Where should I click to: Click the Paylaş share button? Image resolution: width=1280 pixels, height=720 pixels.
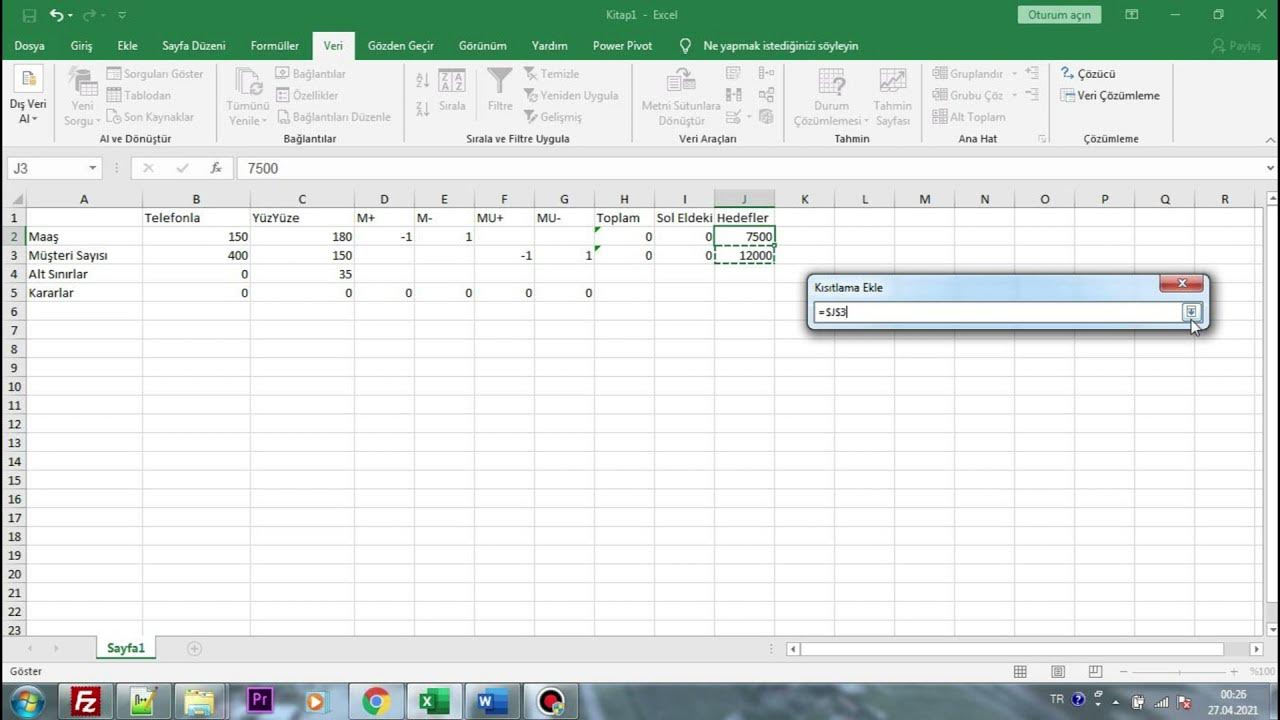(x=1237, y=46)
